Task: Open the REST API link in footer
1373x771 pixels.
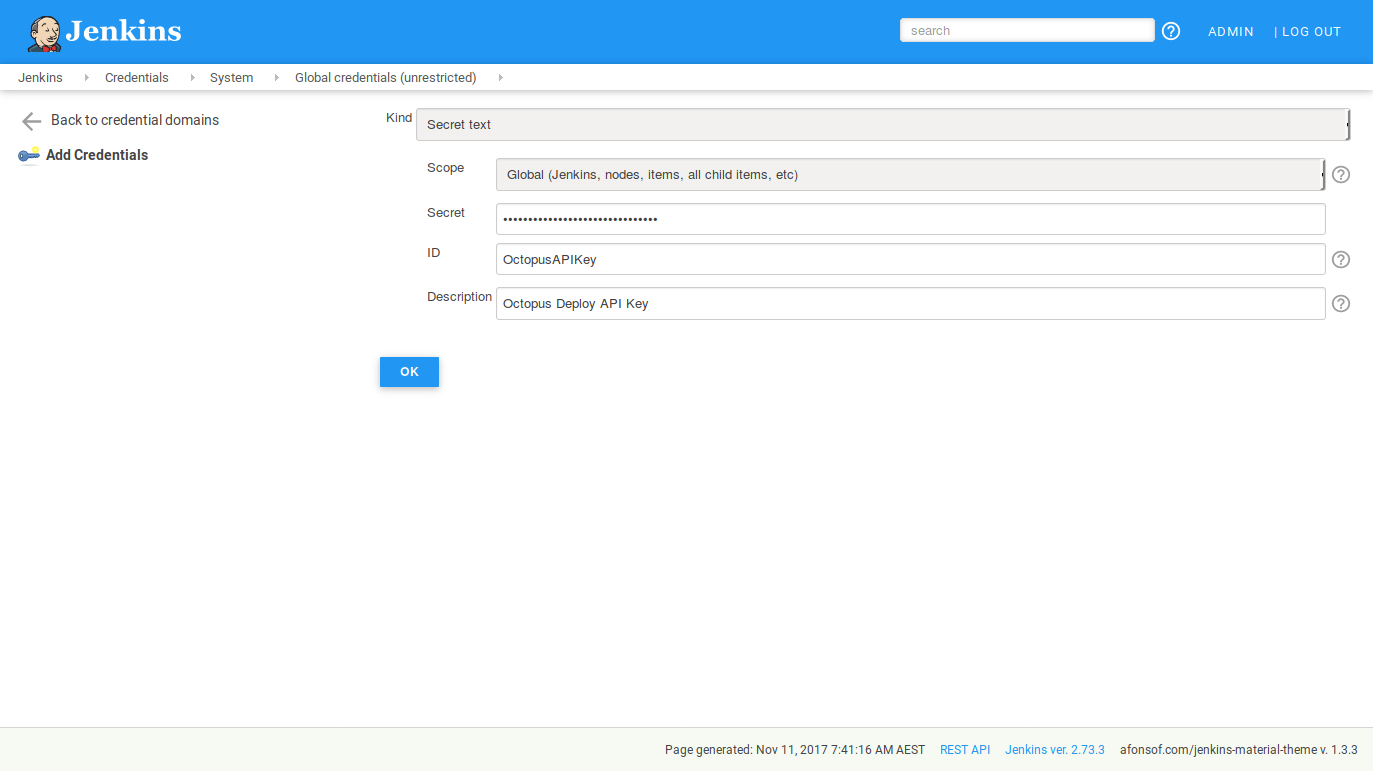Action: coord(964,750)
